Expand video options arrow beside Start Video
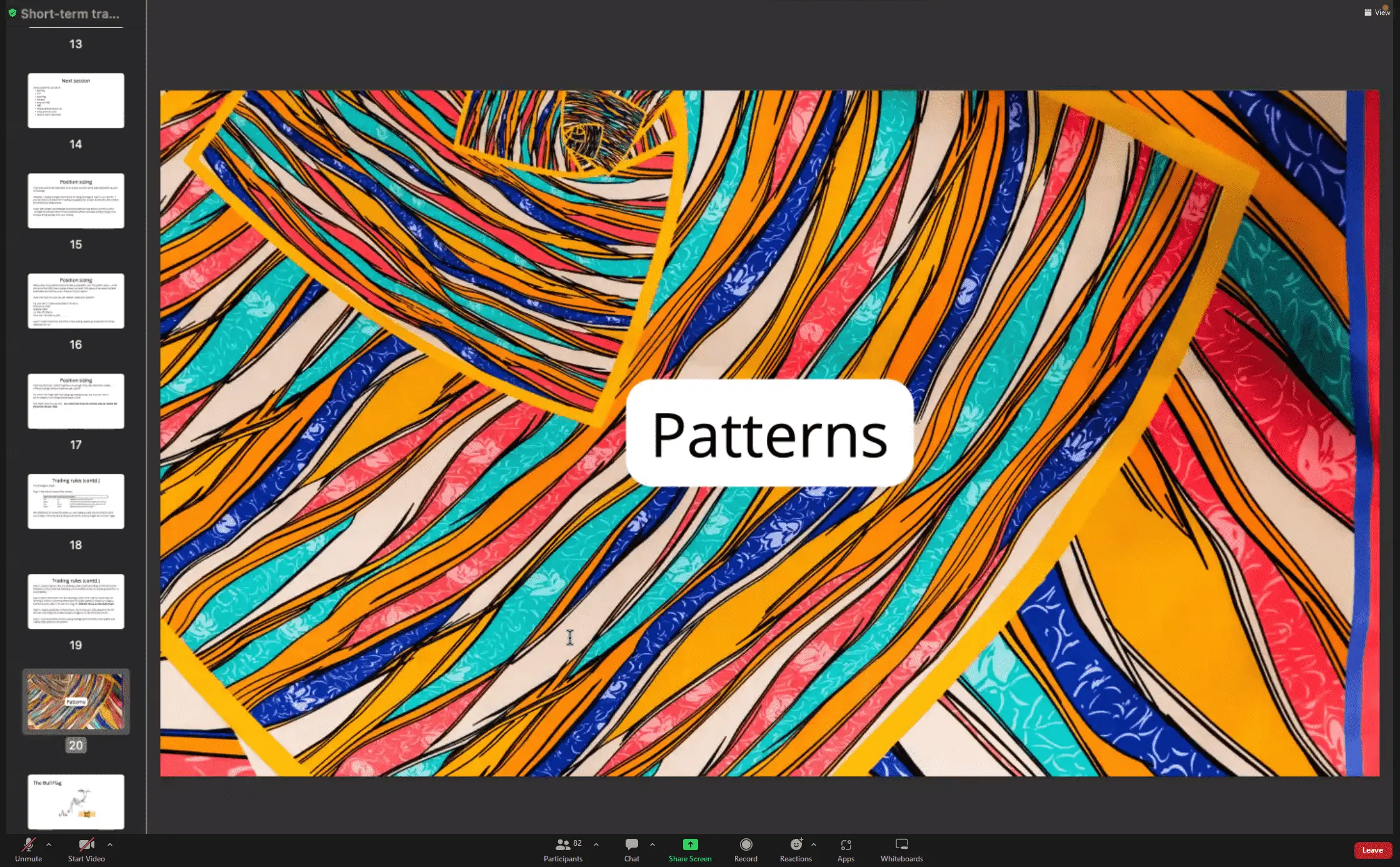The height and width of the screenshot is (867, 1400). point(110,844)
